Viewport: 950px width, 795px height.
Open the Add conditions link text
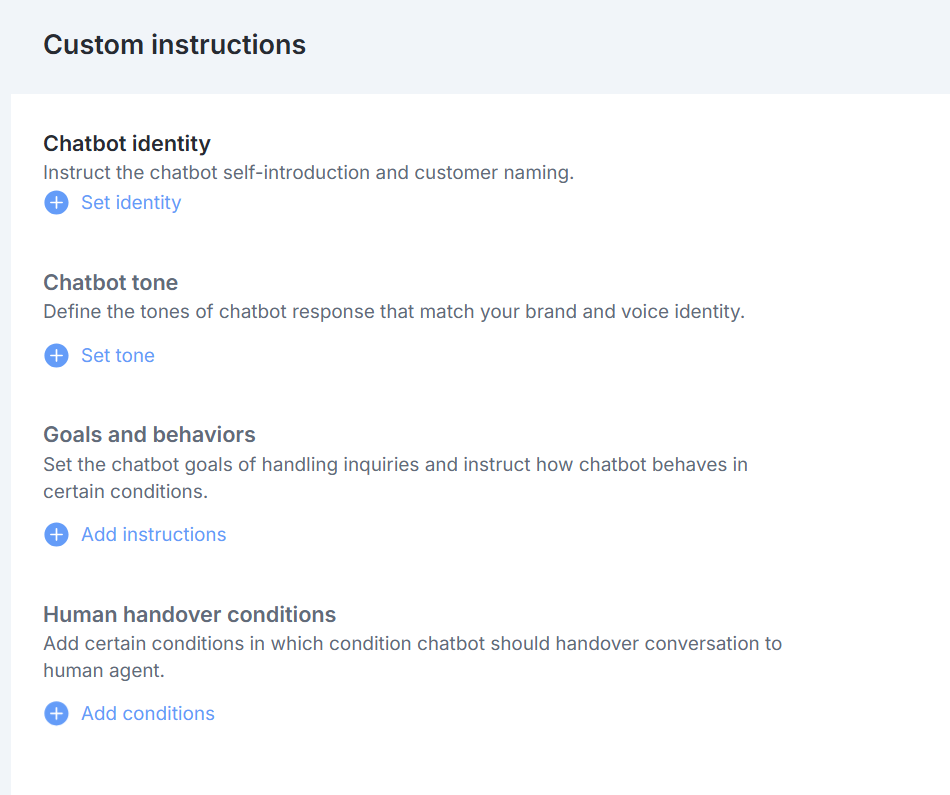tap(148, 714)
